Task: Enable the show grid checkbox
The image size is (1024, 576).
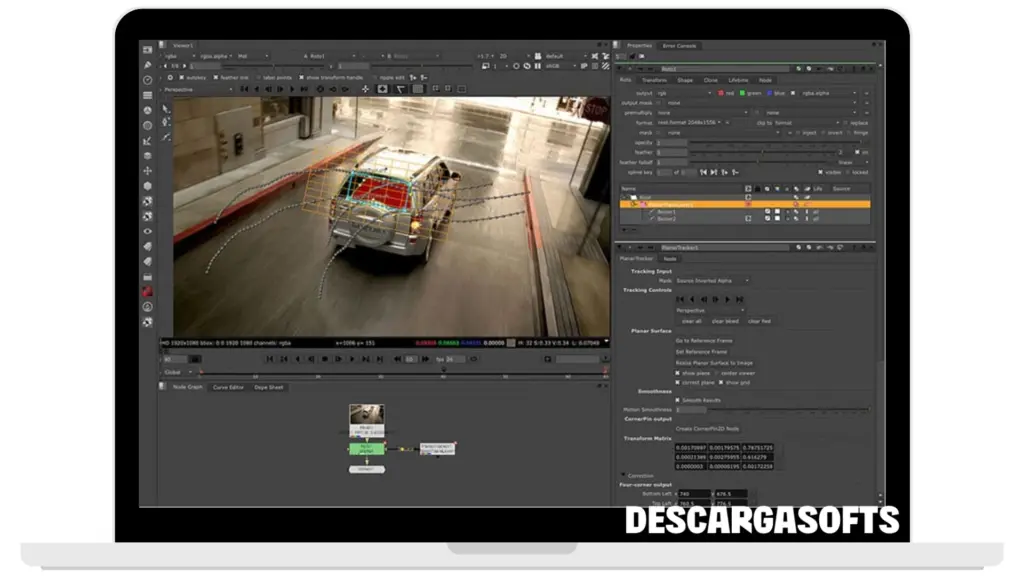Action: point(721,382)
